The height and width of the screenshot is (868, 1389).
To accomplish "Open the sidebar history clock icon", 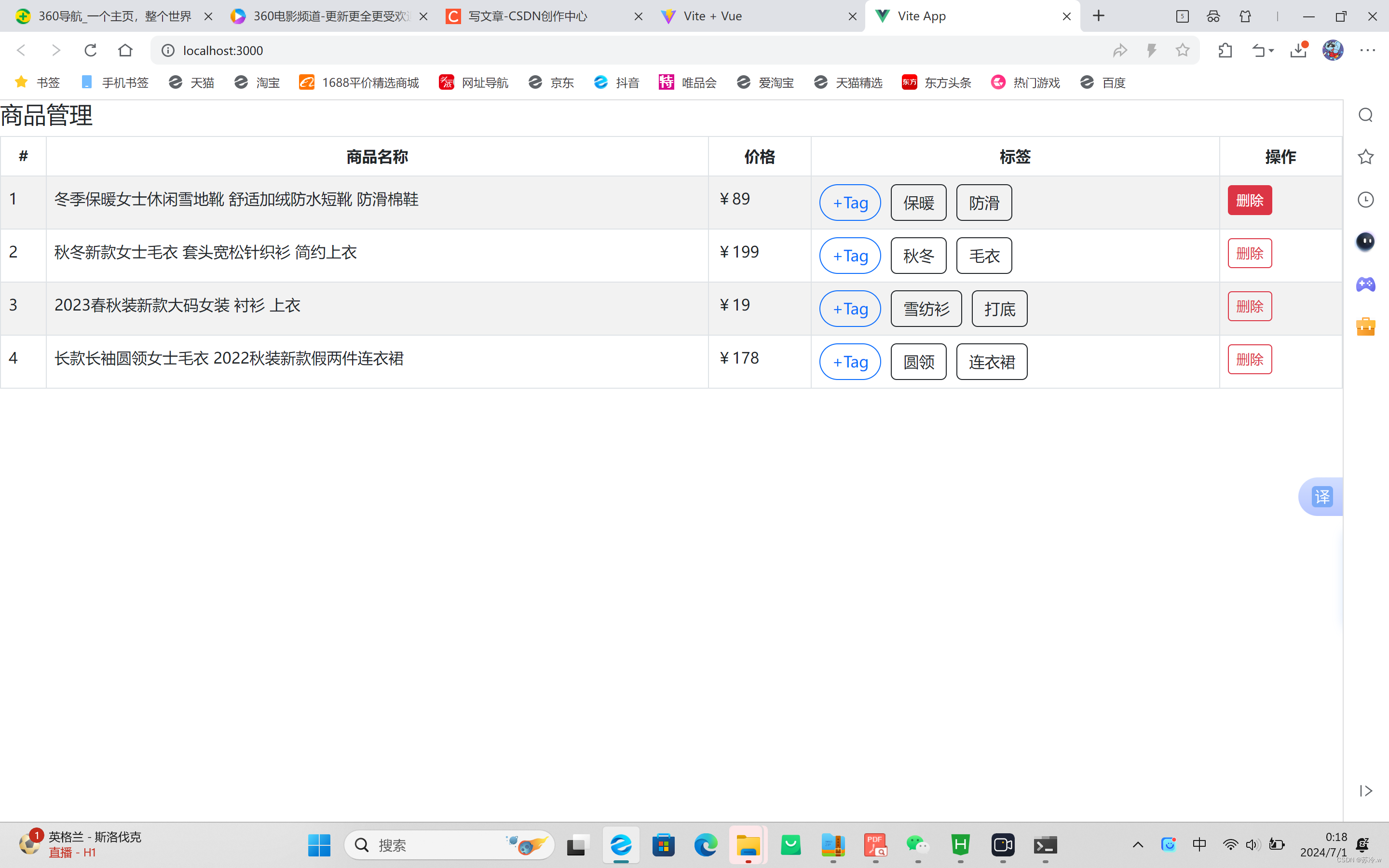I will [1365, 200].
